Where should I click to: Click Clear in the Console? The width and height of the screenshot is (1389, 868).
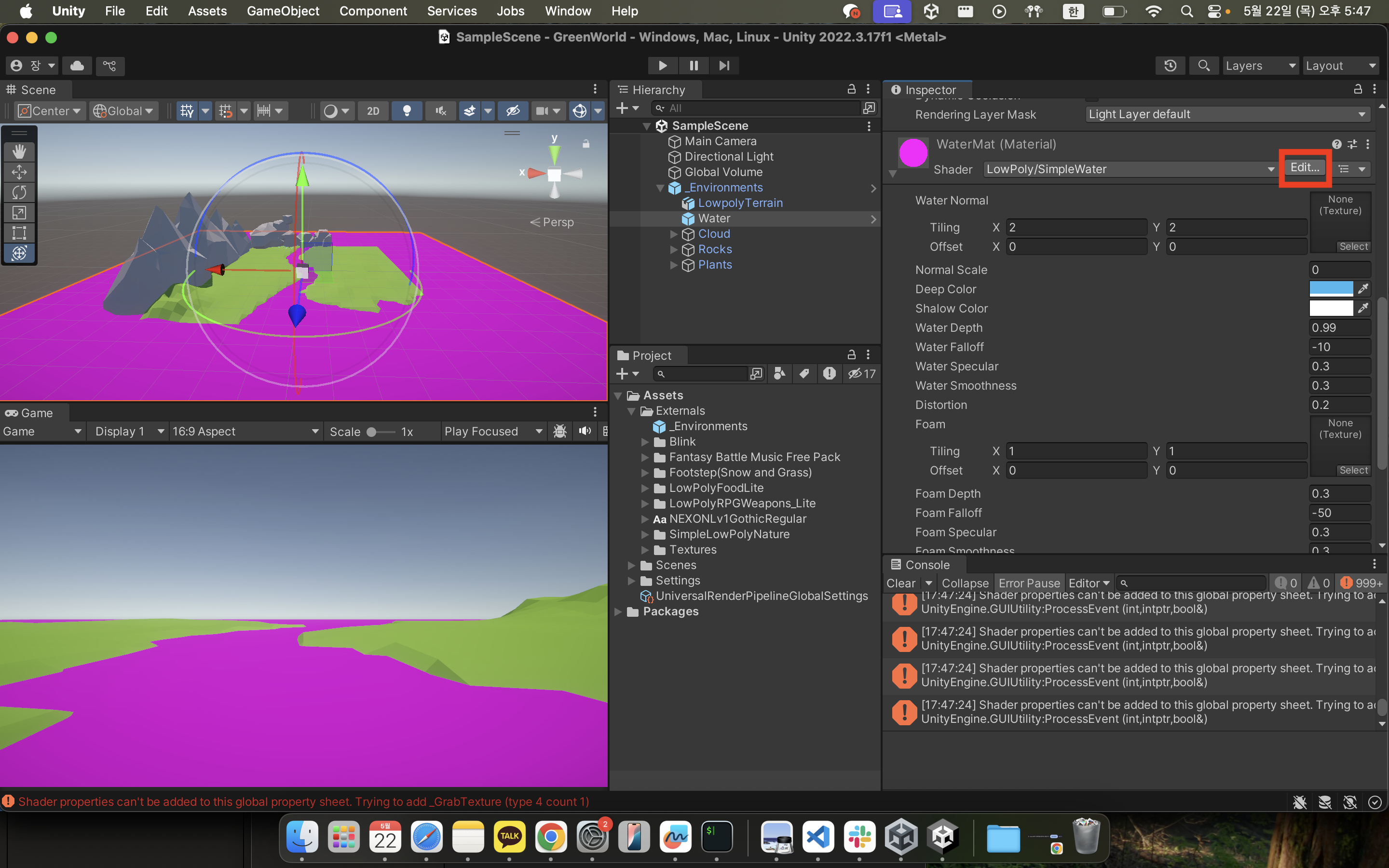click(900, 583)
